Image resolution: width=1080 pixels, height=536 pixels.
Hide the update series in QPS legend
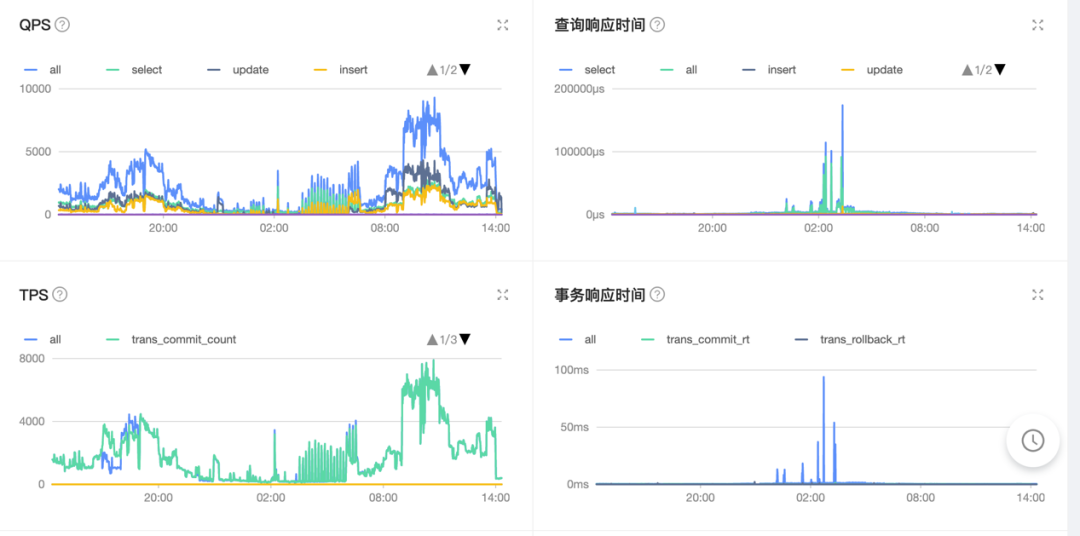click(x=250, y=70)
